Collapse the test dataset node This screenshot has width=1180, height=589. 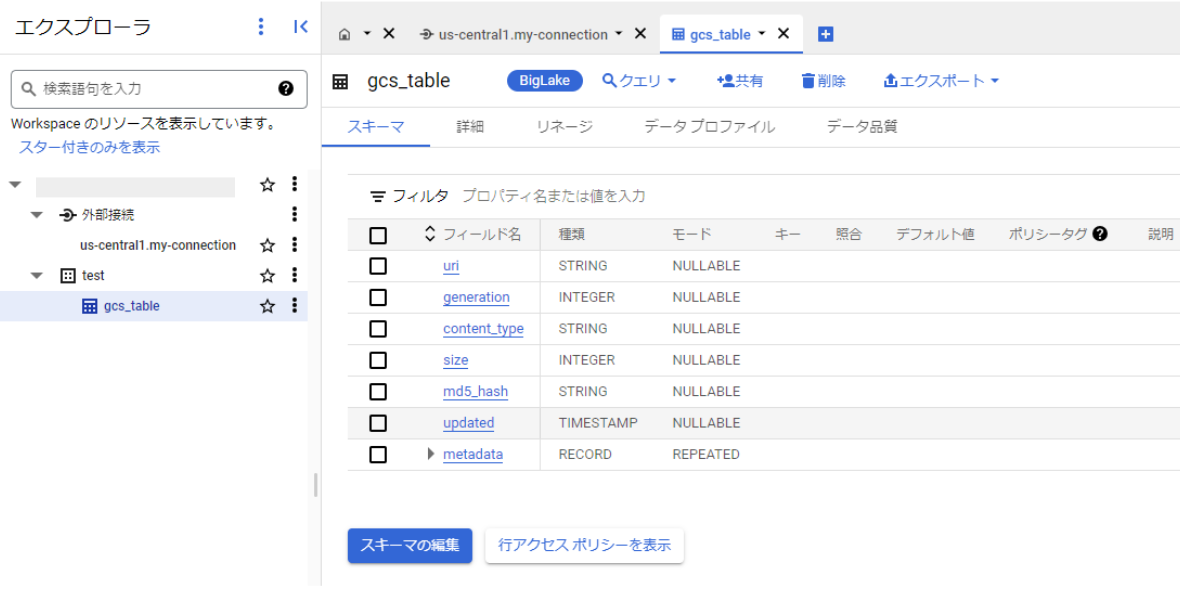click(37, 276)
